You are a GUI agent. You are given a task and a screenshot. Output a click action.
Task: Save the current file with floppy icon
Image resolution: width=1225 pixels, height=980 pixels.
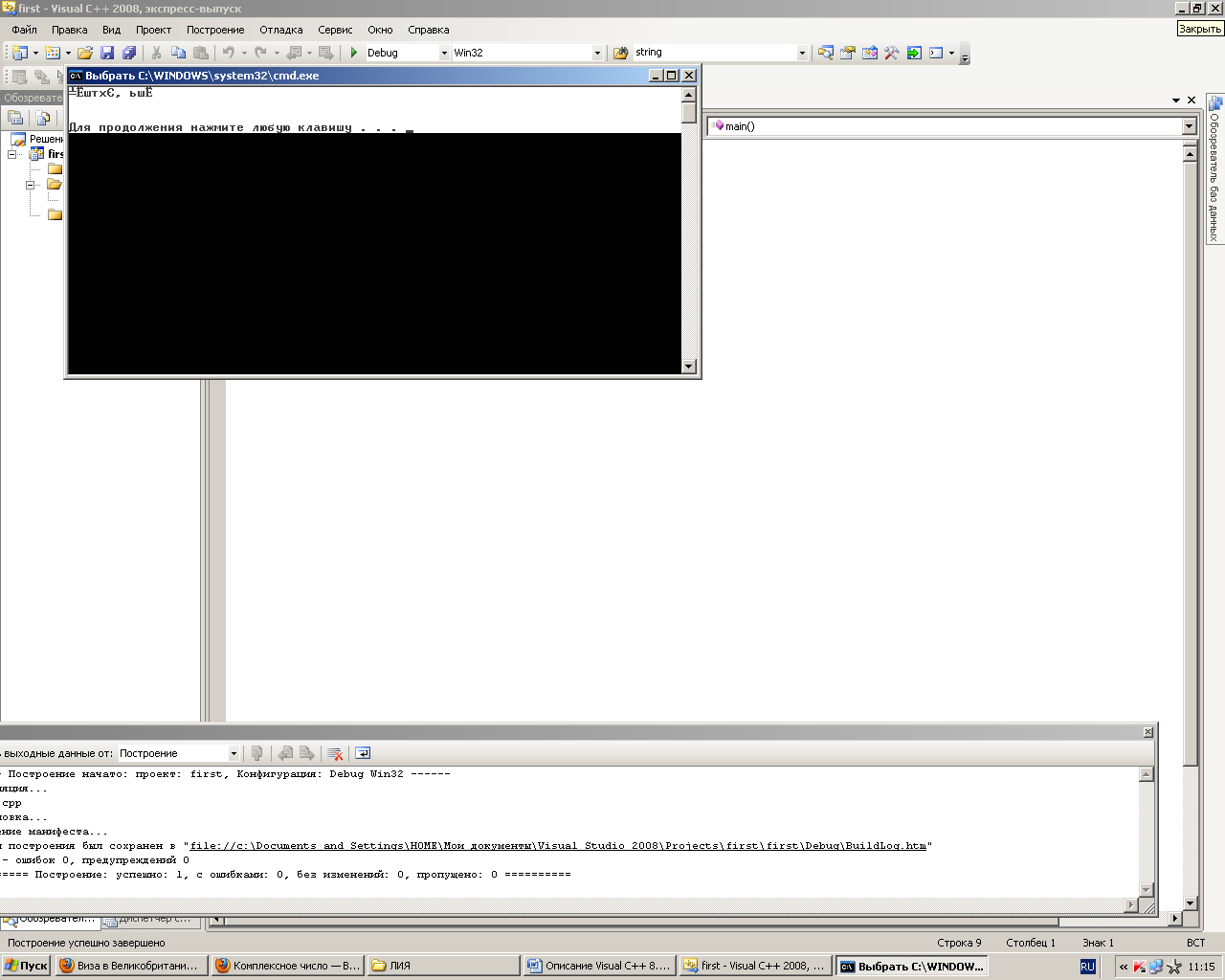tap(107, 53)
